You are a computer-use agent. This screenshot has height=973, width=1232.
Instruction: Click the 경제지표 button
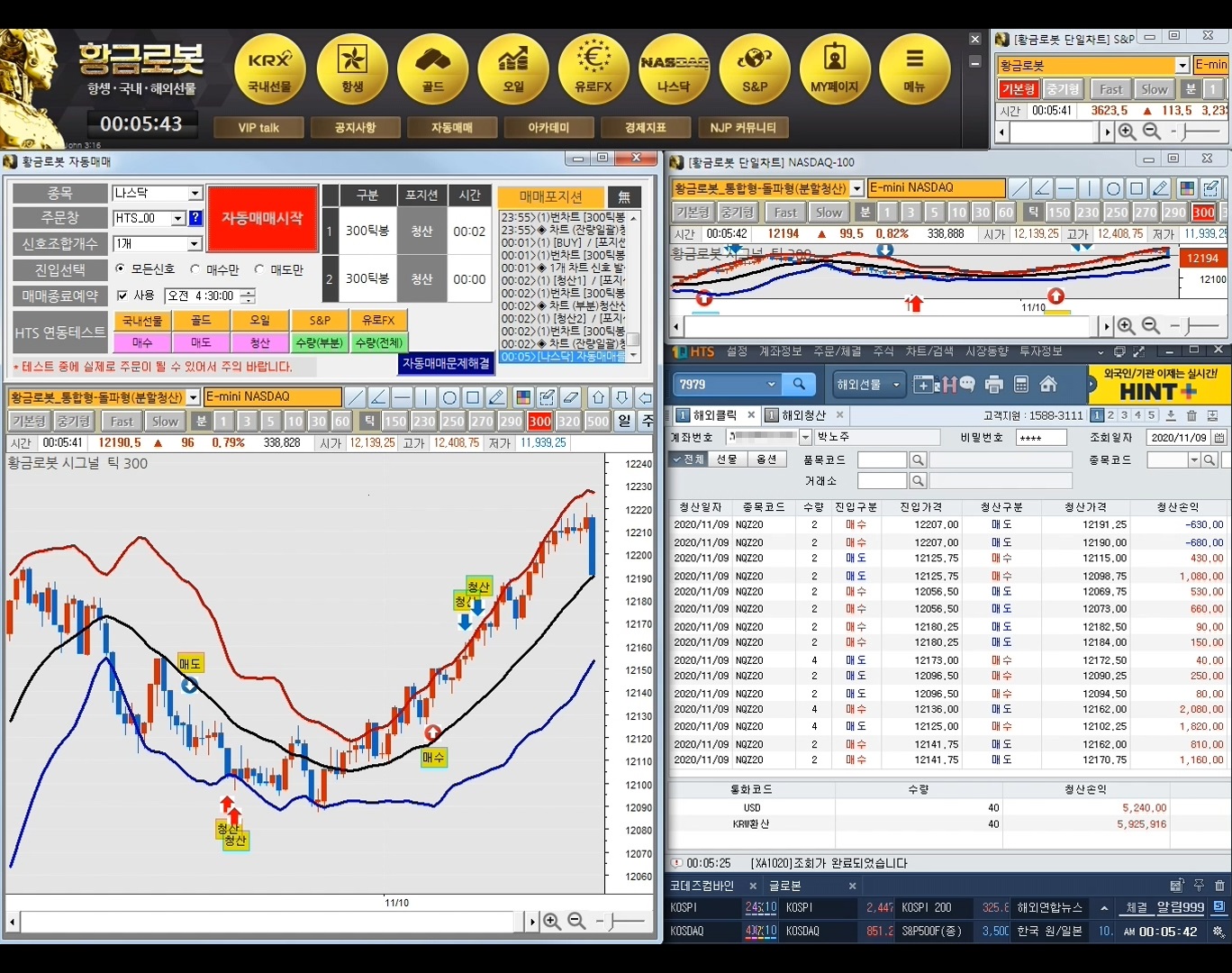pos(645,128)
